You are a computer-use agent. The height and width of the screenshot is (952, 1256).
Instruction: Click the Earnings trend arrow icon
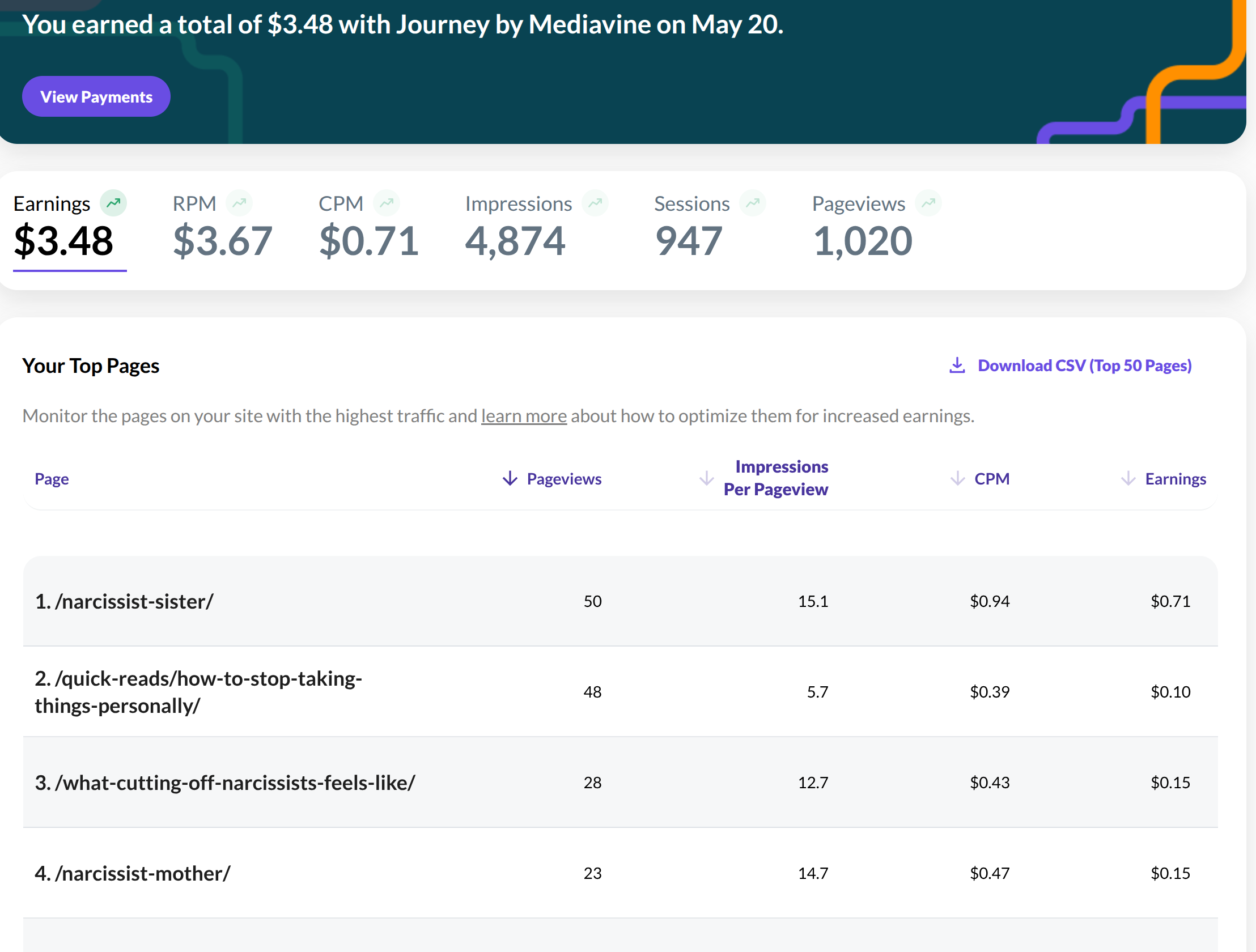tap(113, 203)
